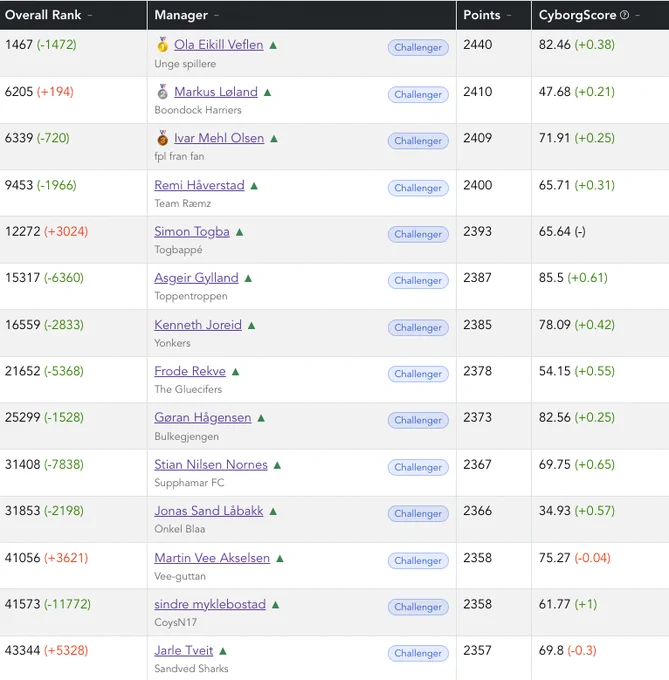Screen dimensions: 669x680
Task: Click the green triangle next to Jarle Tveit
Action: point(223,651)
